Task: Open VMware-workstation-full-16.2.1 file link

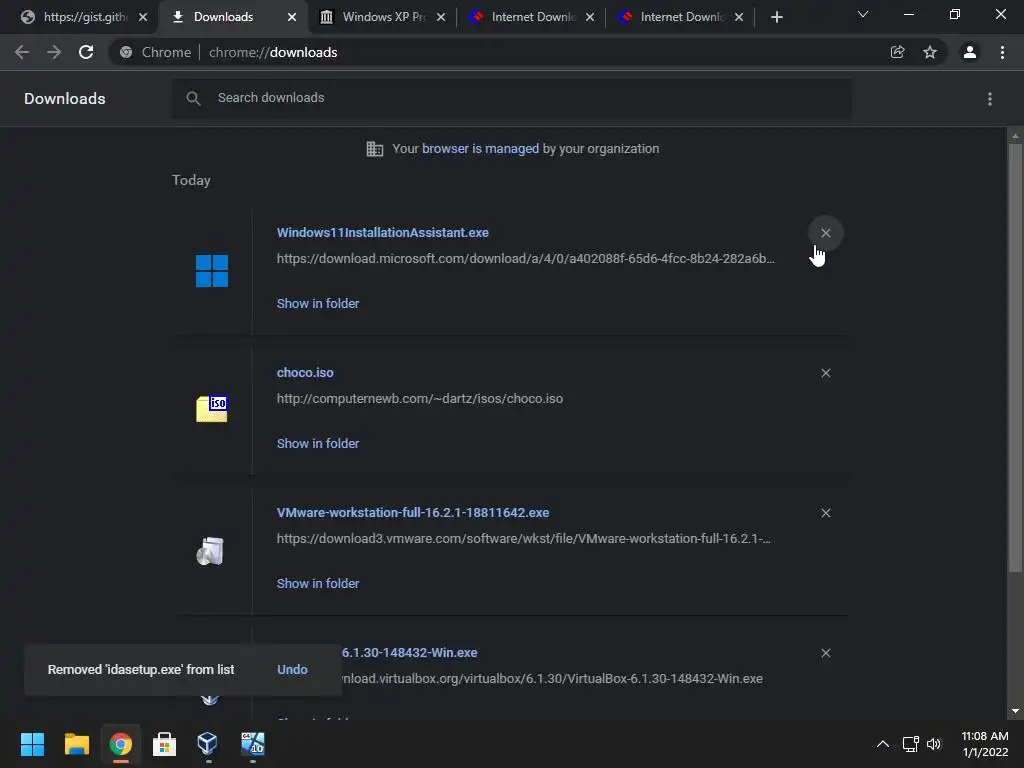Action: pyautogui.click(x=413, y=513)
